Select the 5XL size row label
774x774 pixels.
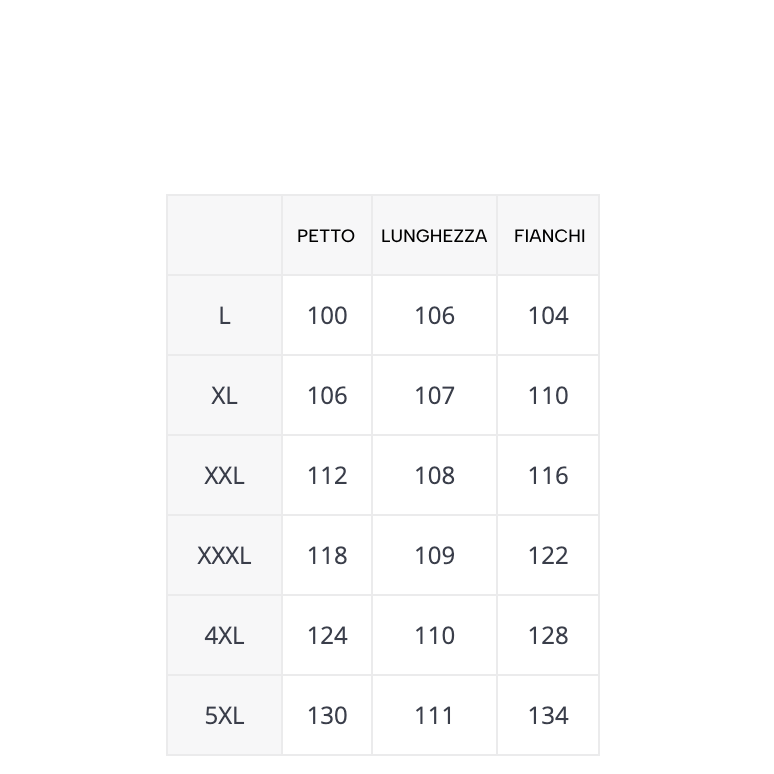225,715
